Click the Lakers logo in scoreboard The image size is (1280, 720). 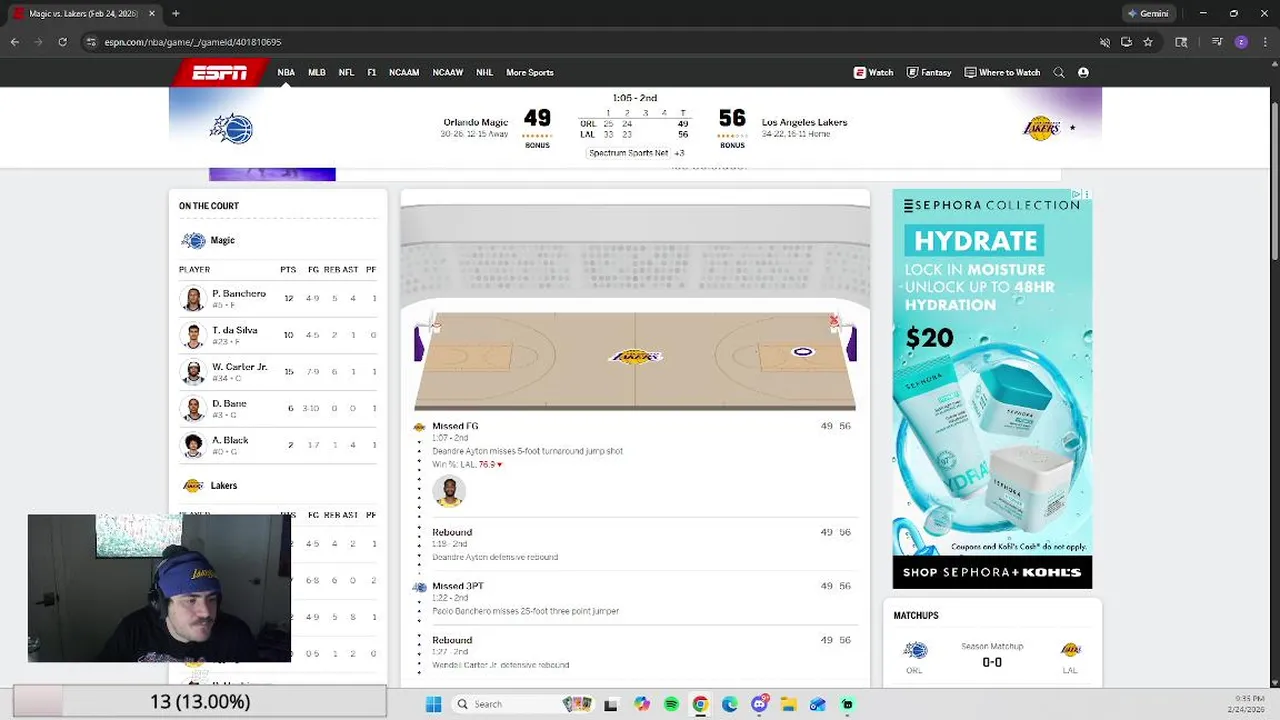click(1041, 128)
